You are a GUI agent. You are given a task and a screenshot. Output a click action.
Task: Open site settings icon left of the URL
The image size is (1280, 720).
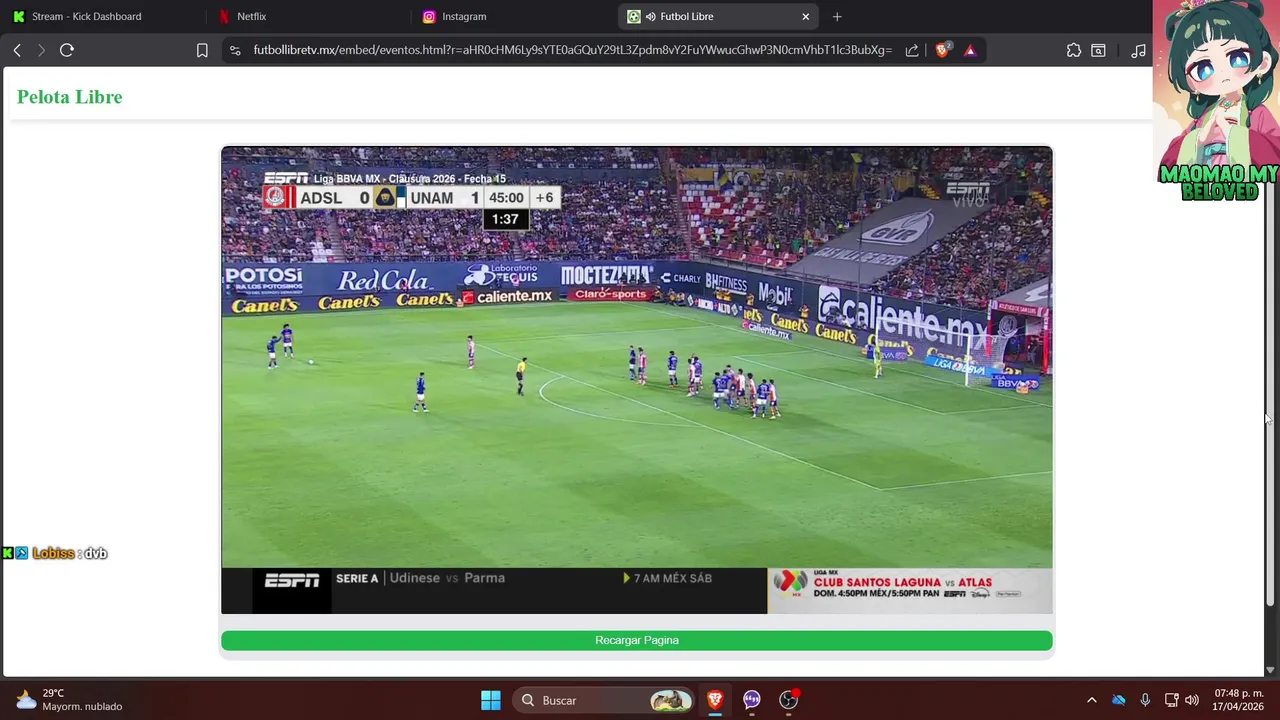coord(235,50)
